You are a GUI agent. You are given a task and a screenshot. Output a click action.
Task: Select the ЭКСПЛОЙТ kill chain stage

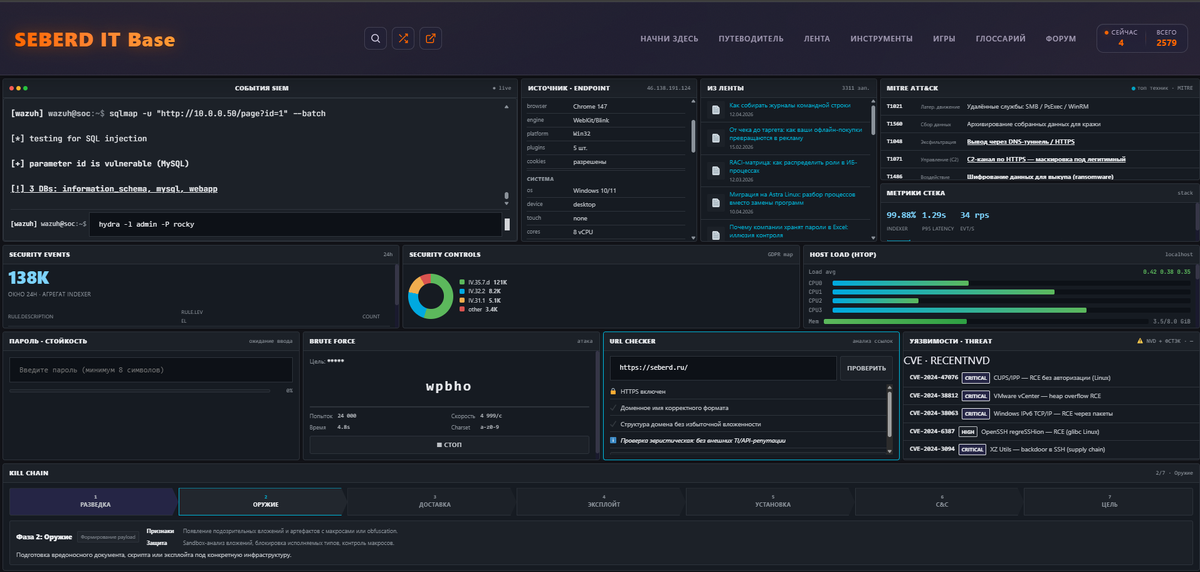[x=603, y=501]
